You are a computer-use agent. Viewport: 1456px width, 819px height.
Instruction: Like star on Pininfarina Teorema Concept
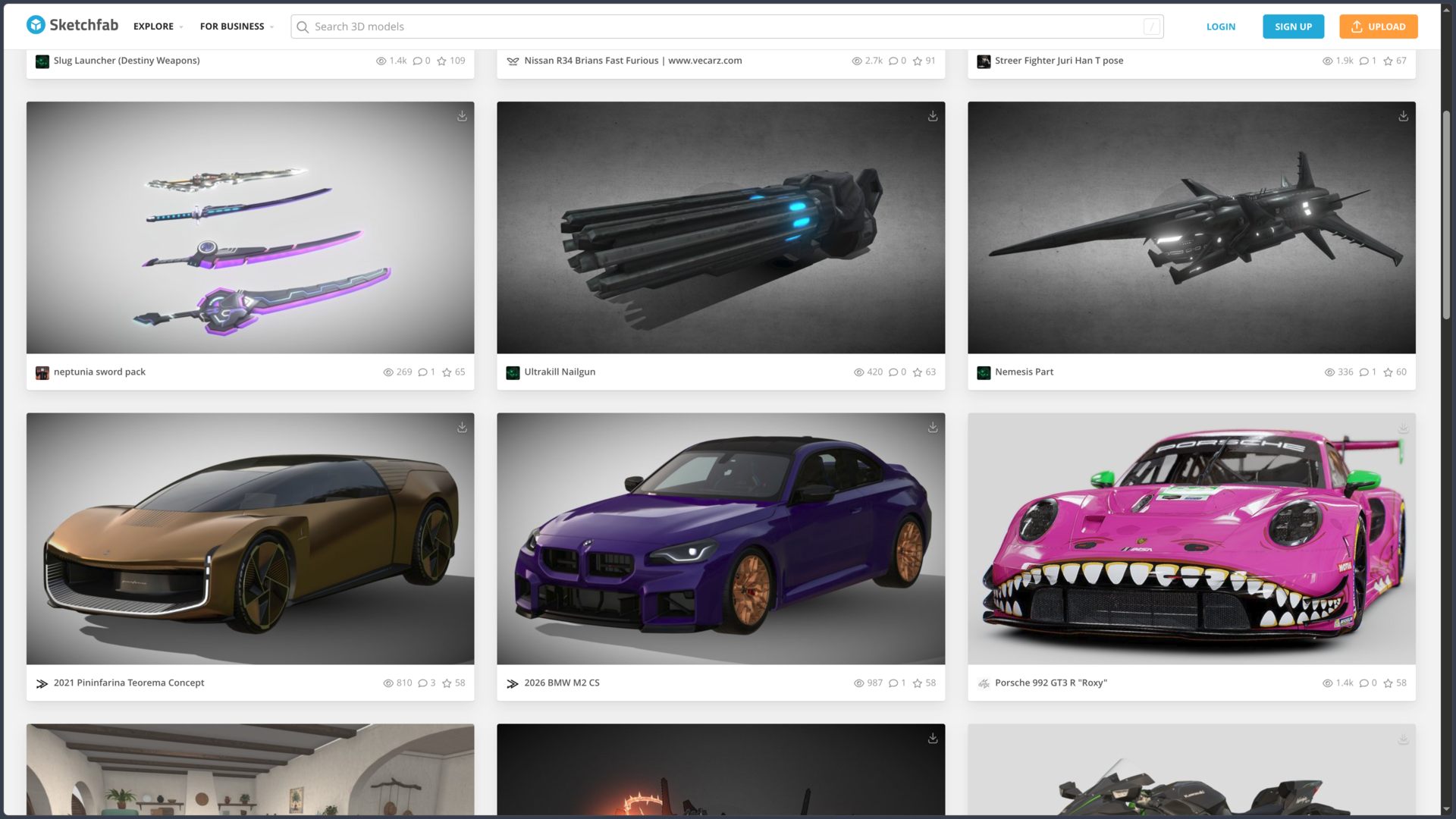(447, 683)
